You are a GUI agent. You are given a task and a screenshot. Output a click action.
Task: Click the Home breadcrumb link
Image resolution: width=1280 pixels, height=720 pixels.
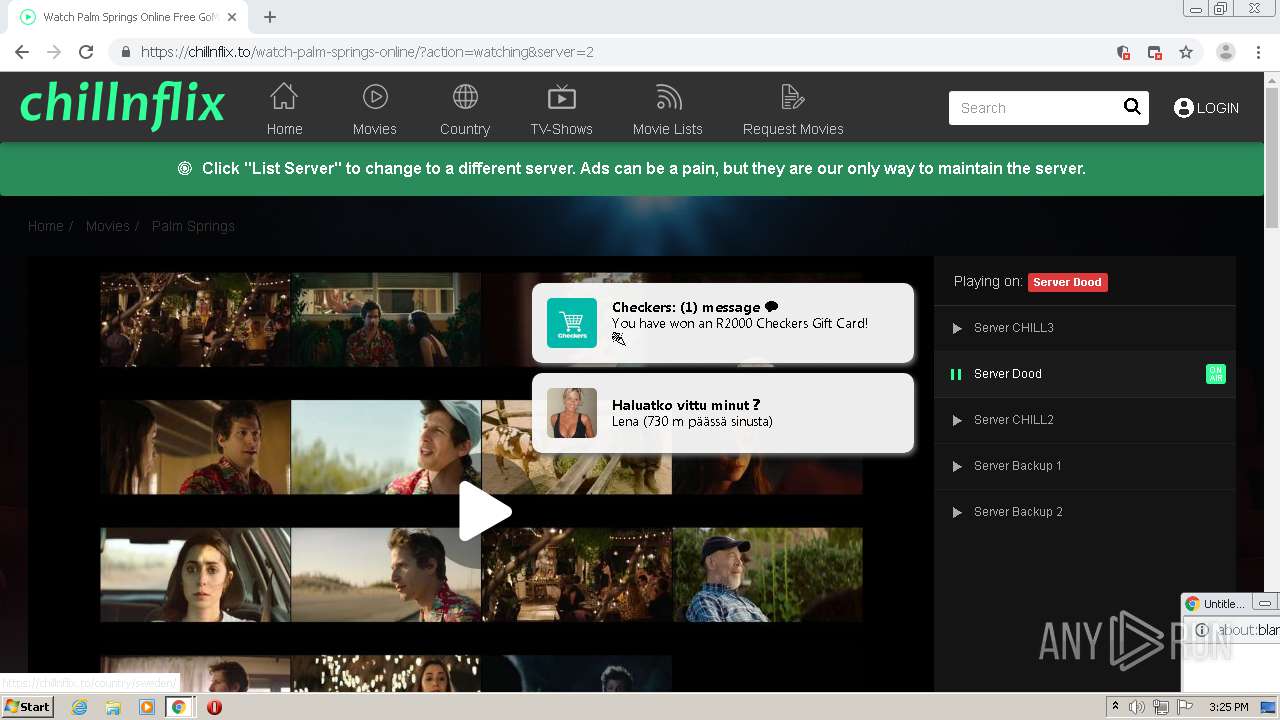(x=45, y=226)
